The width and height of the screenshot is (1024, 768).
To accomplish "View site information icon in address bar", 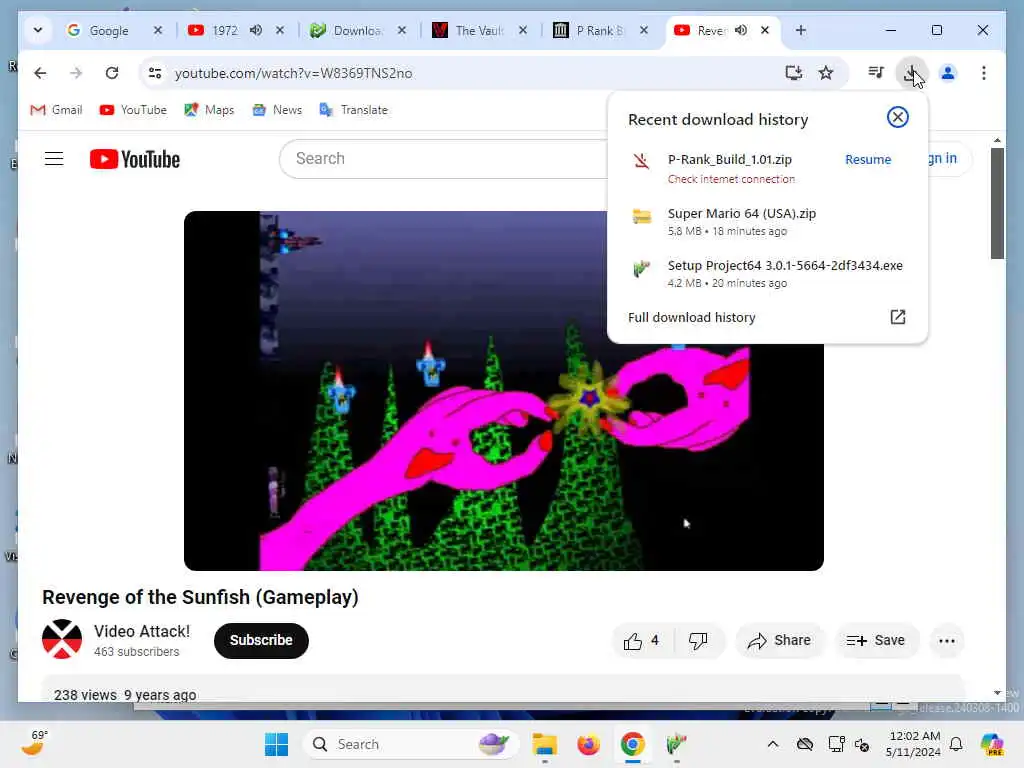I will tap(155, 73).
